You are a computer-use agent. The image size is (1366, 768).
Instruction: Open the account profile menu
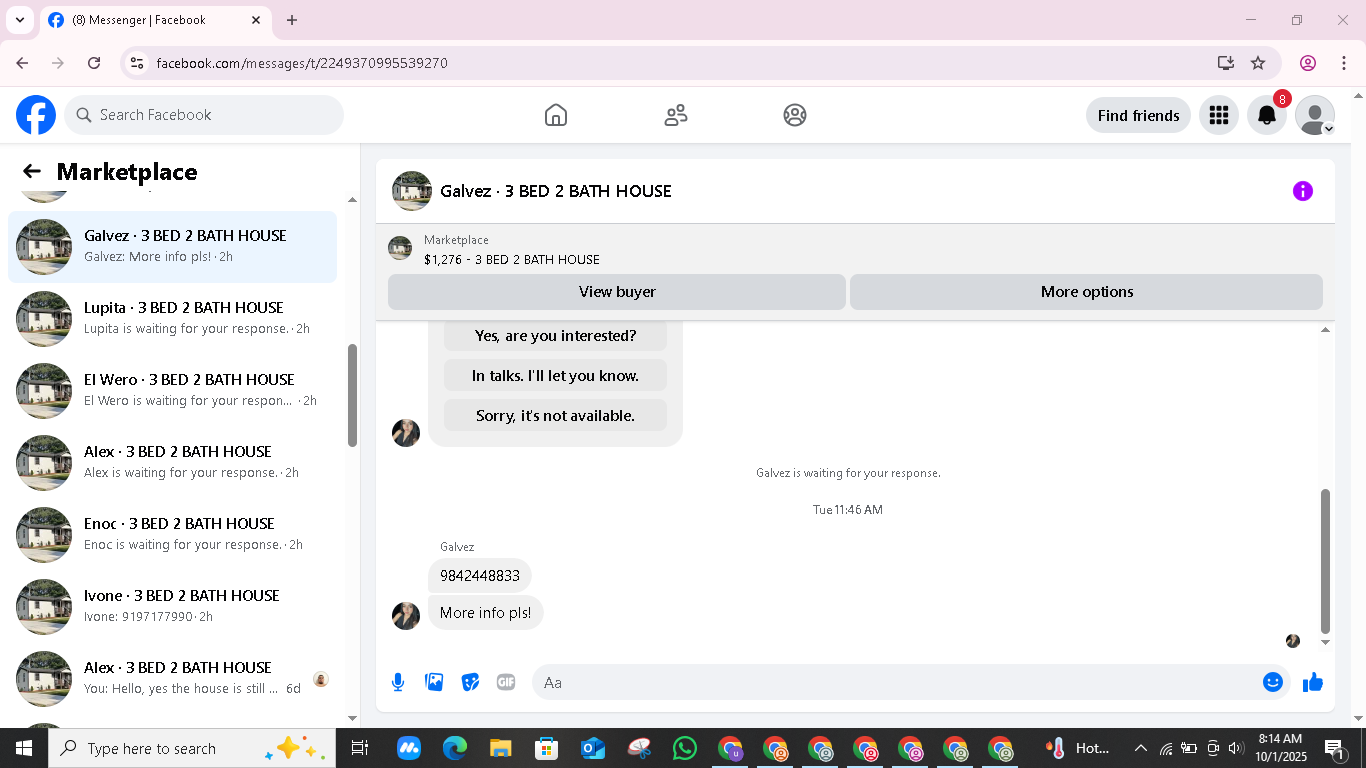(1315, 115)
